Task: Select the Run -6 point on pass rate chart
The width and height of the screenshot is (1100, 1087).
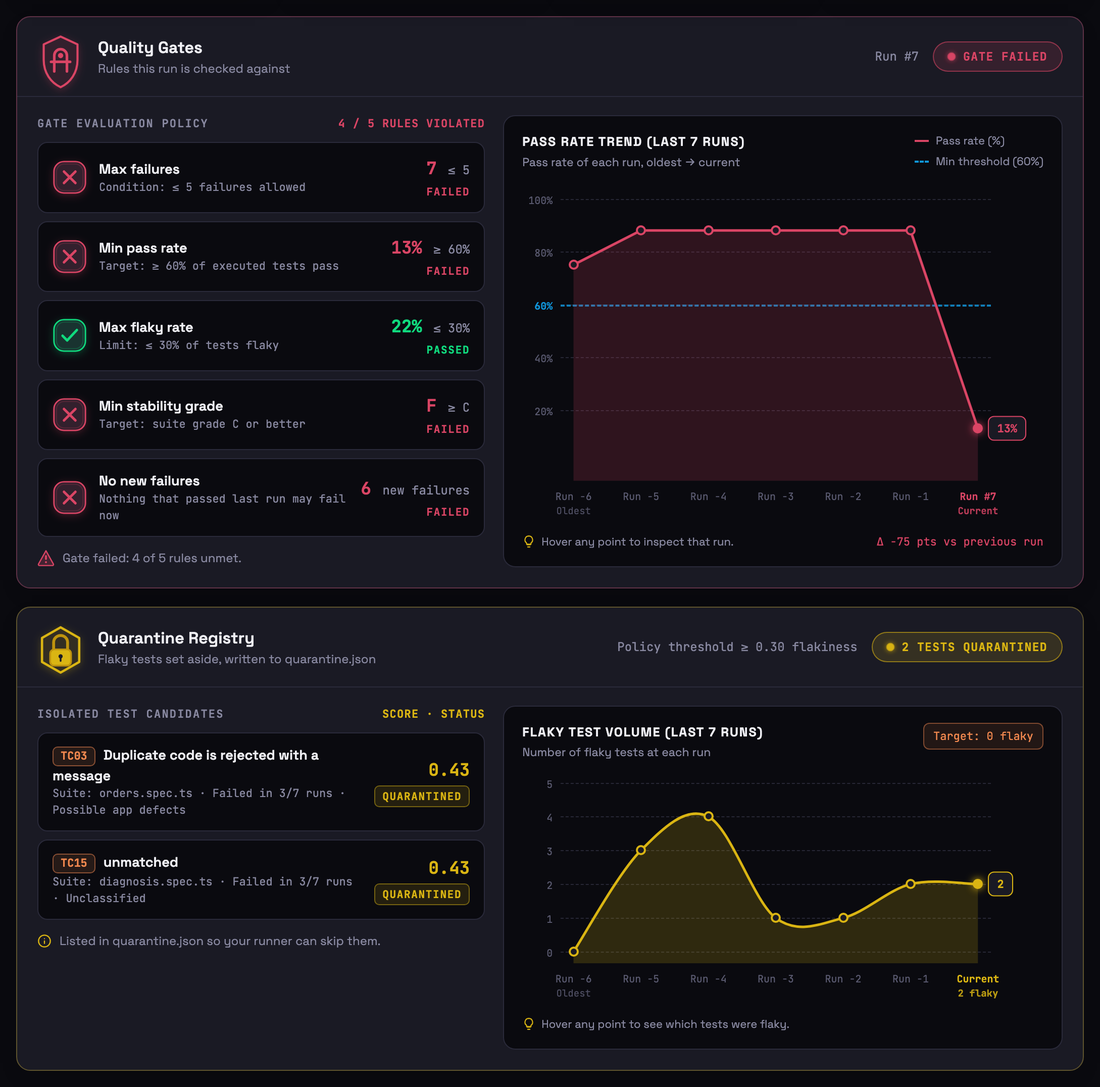Action: pyautogui.click(x=574, y=265)
